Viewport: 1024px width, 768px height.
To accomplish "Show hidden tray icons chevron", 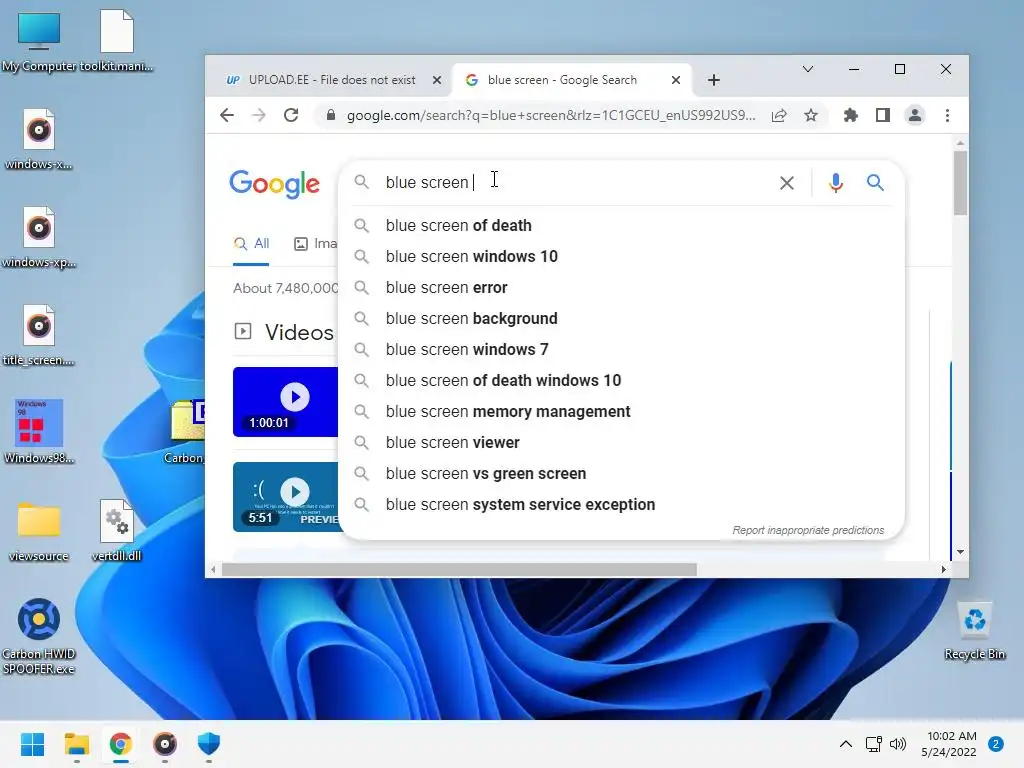I will [x=845, y=744].
